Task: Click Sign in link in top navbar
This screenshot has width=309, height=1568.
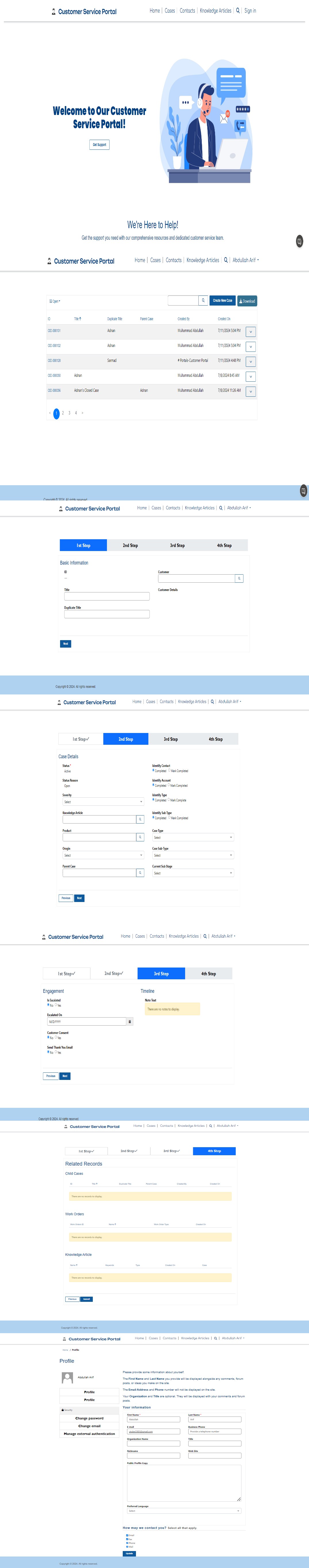Action: [250, 10]
